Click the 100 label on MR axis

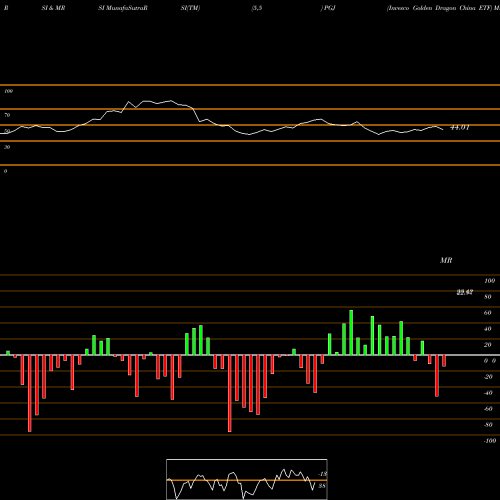[490, 281]
